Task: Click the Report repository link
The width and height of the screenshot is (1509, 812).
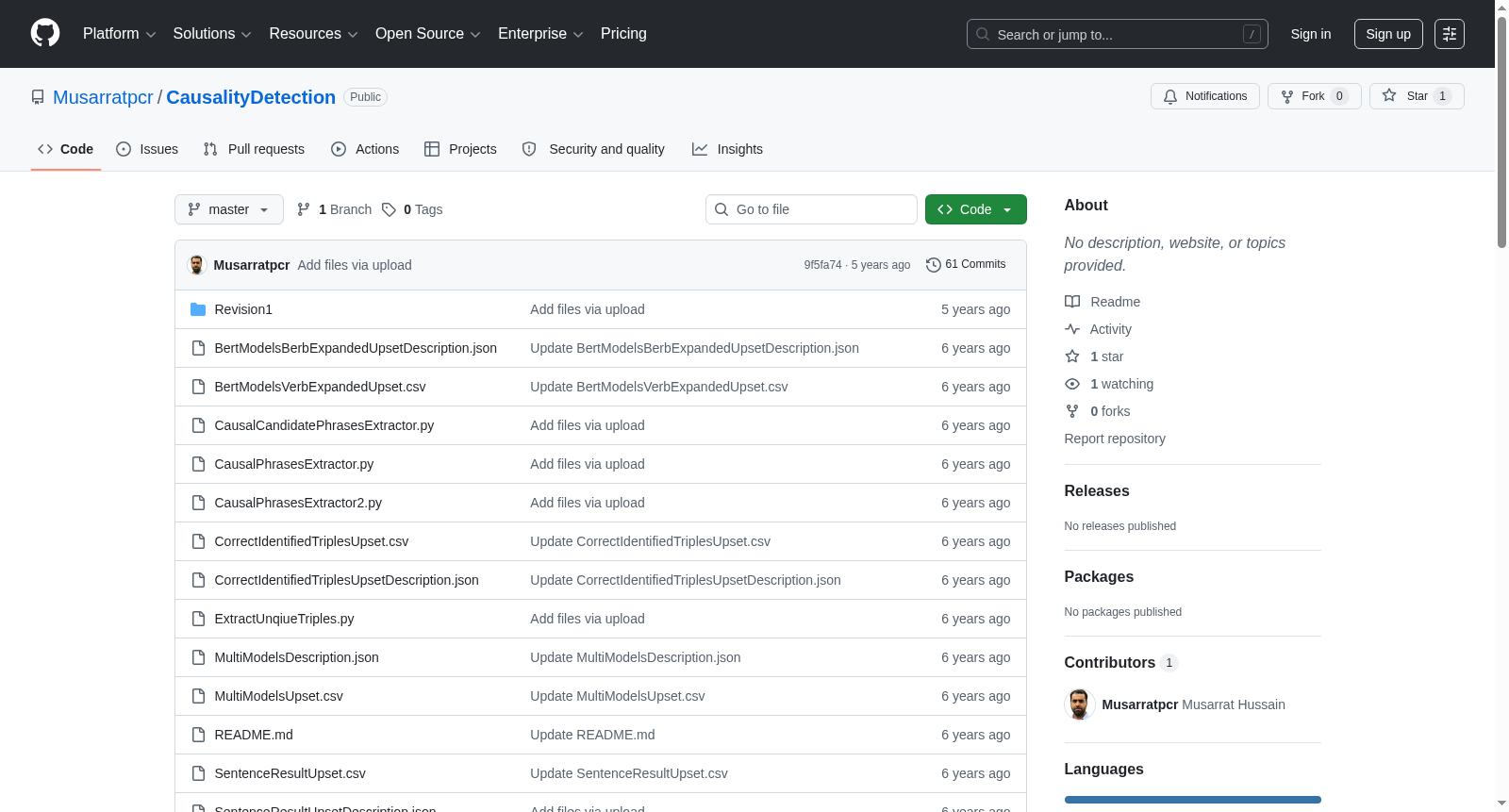Action: (x=1115, y=439)
